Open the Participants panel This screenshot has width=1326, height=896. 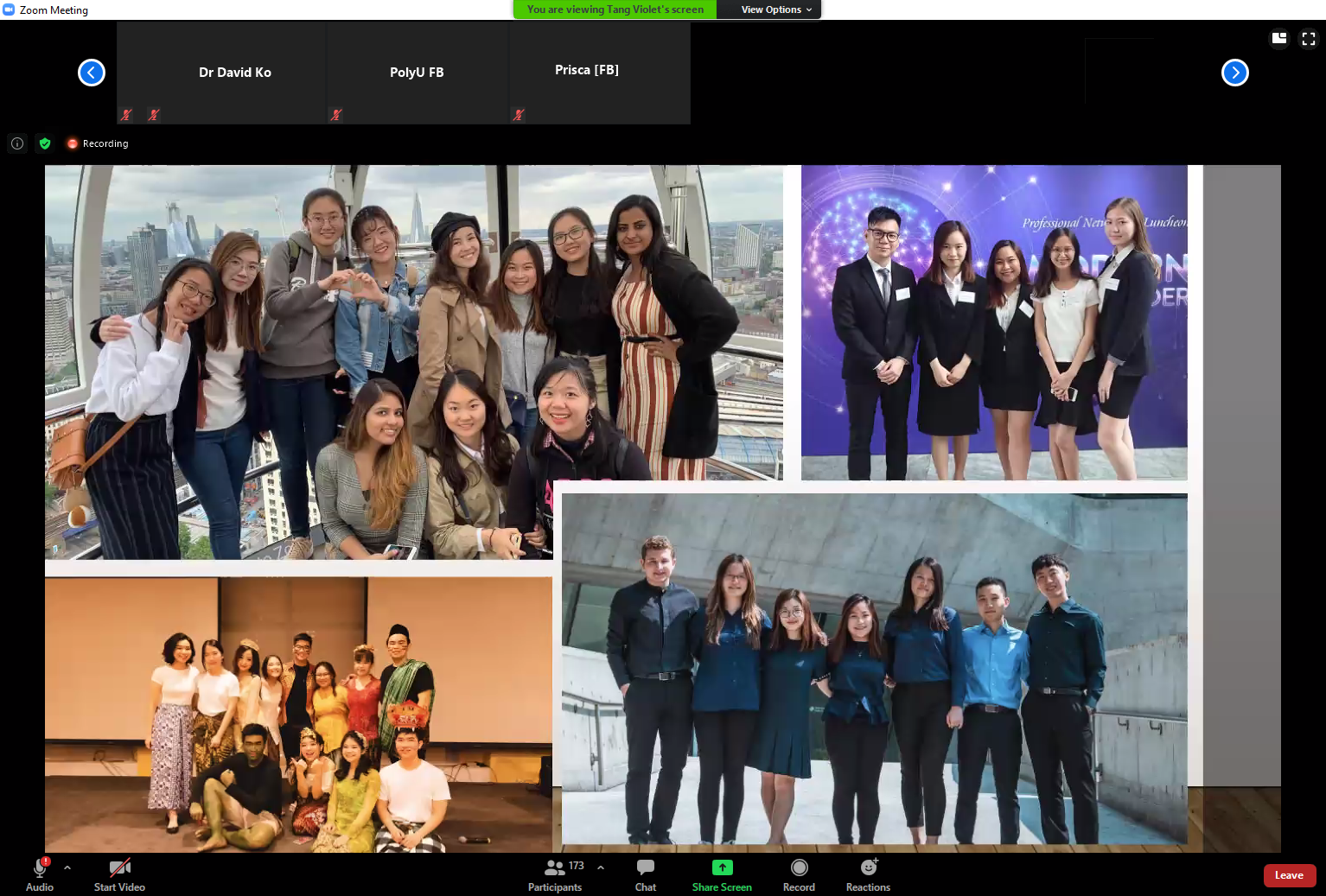pos(555,874)
